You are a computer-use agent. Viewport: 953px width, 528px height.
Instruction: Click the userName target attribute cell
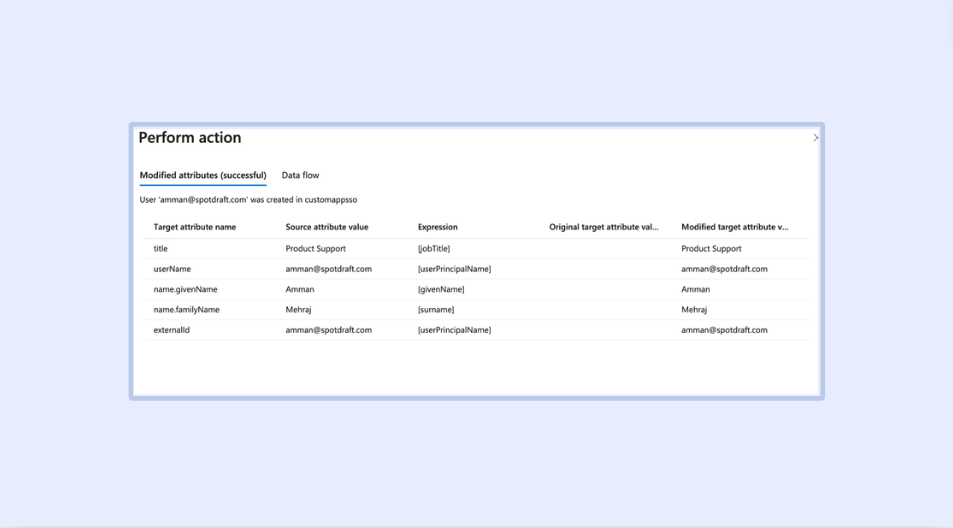[x=172, y=269]
